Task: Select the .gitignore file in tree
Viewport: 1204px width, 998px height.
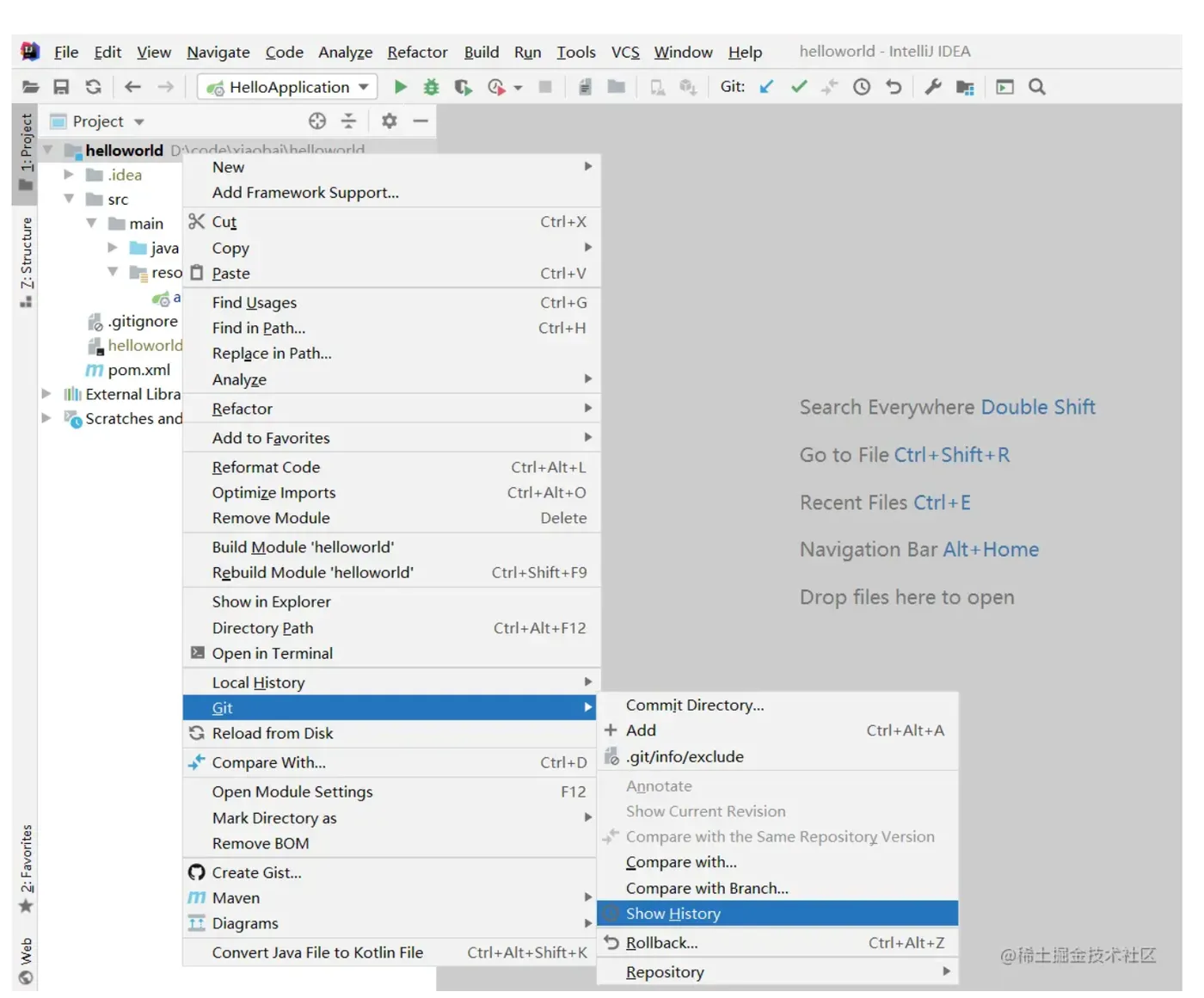Action: pyautogui.click(x=132, y=321)
